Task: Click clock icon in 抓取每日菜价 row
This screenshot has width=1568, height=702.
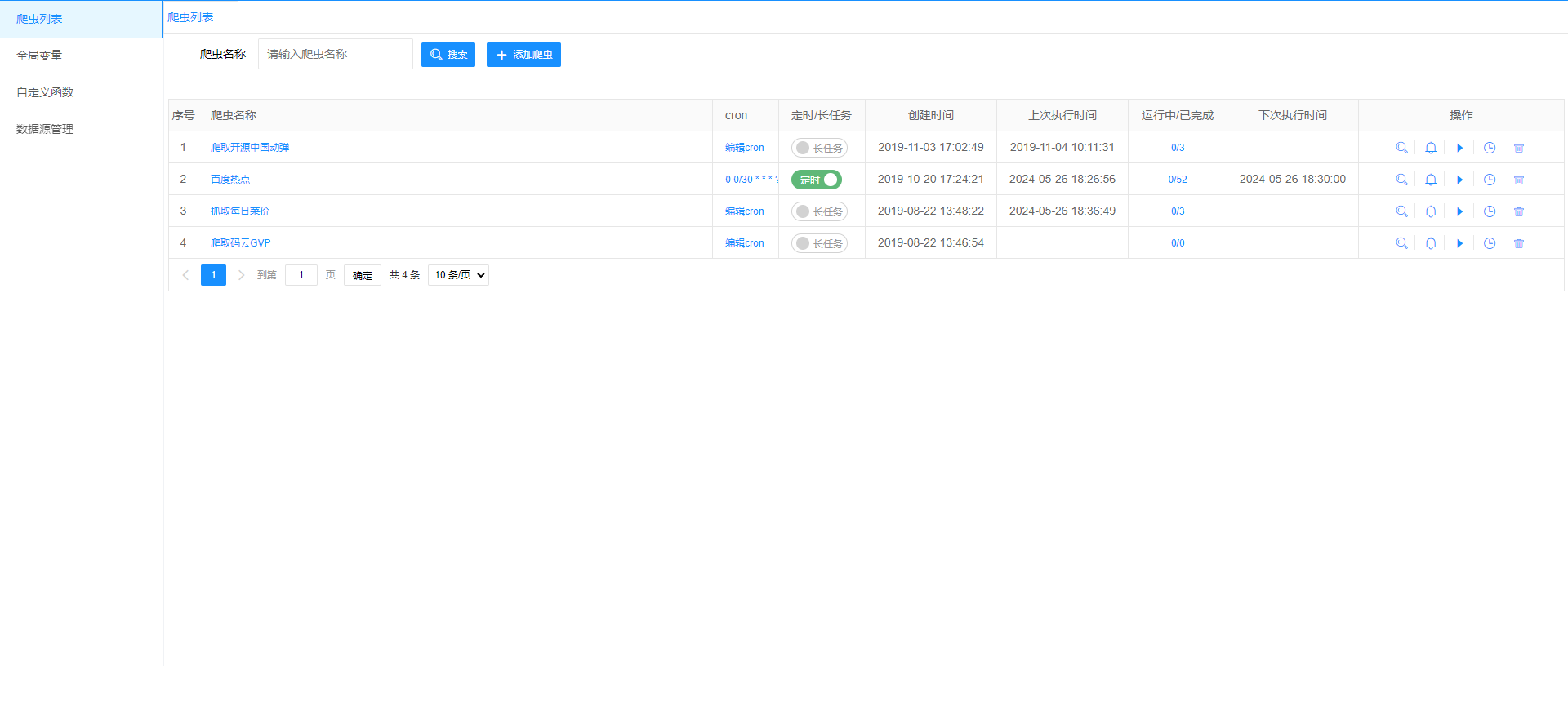Action: [x=1490, y=211]
